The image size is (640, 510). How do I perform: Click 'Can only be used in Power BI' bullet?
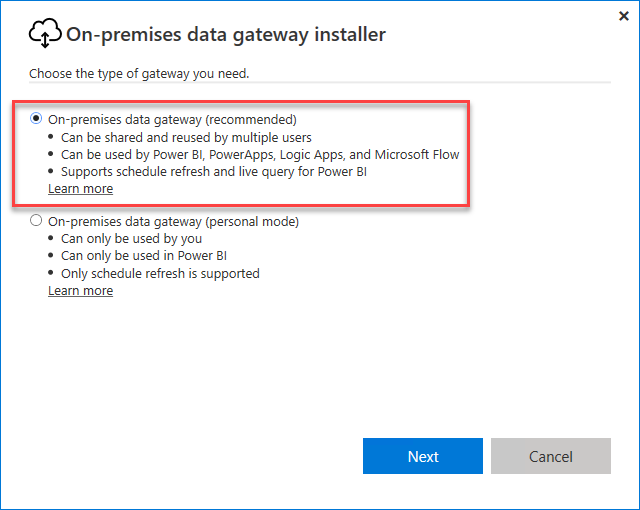[x=144, y=256]
